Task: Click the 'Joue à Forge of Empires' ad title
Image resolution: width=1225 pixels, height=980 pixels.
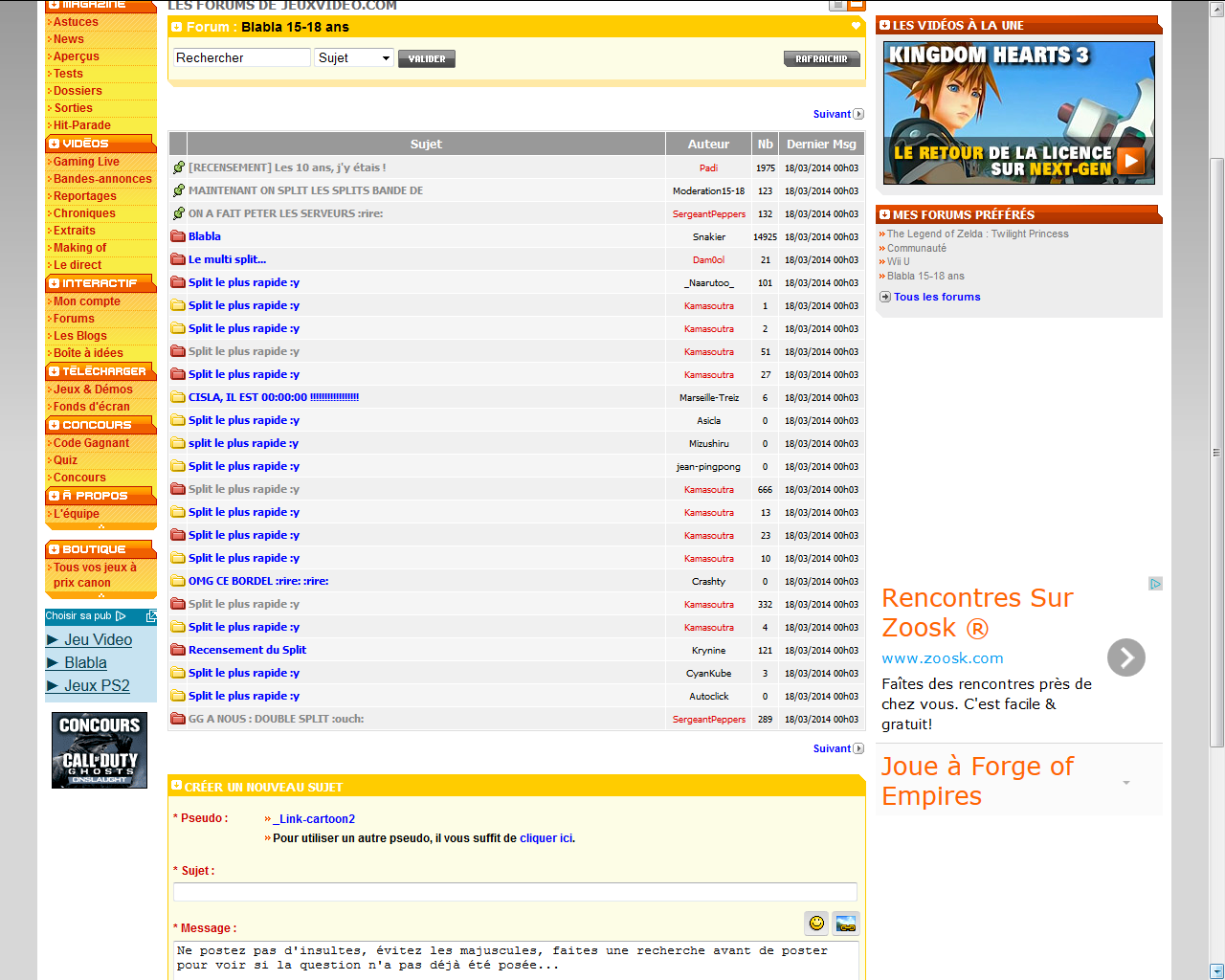Action: click(977, 781)
